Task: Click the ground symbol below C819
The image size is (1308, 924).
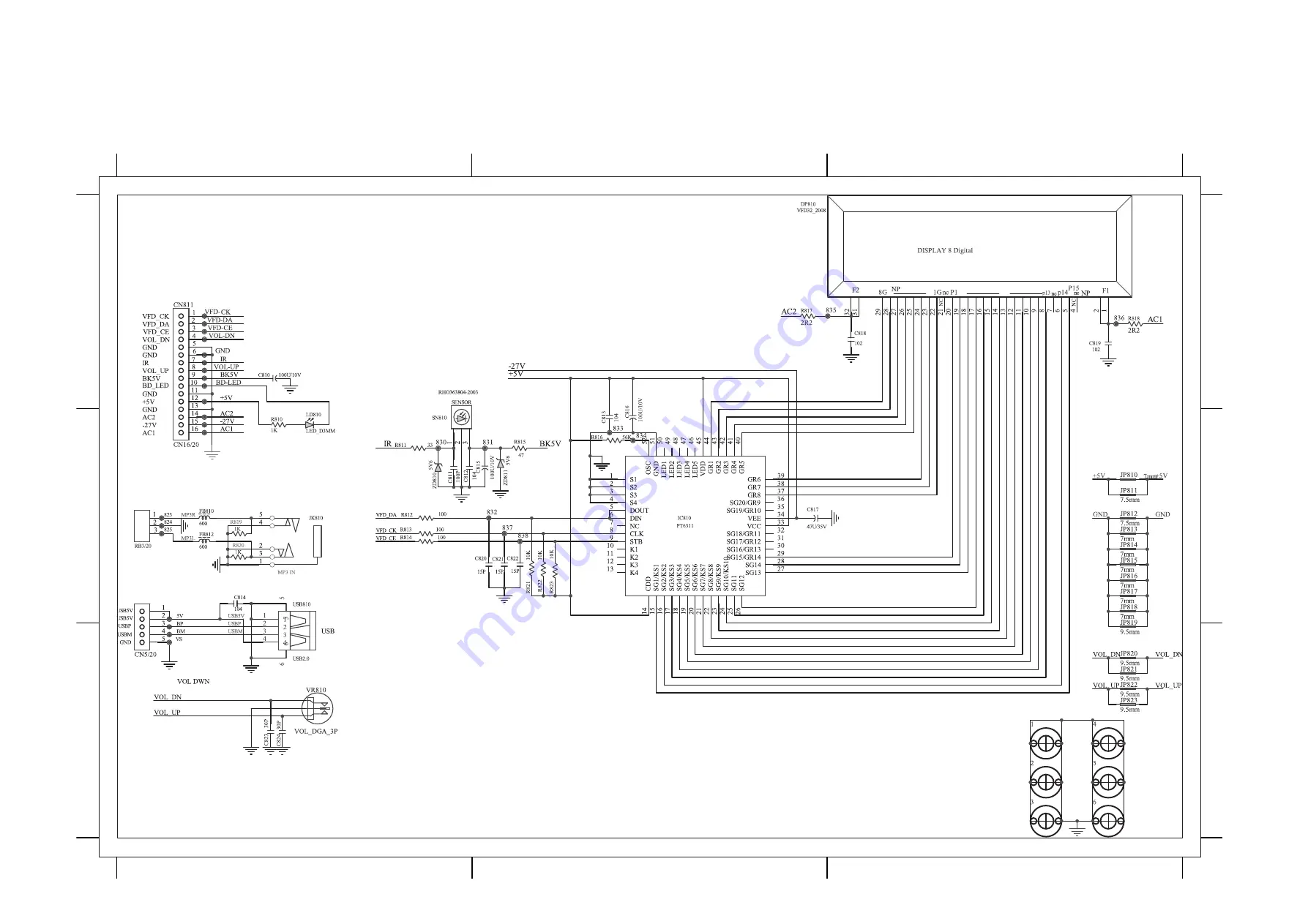Action: tap(1108, 362)
